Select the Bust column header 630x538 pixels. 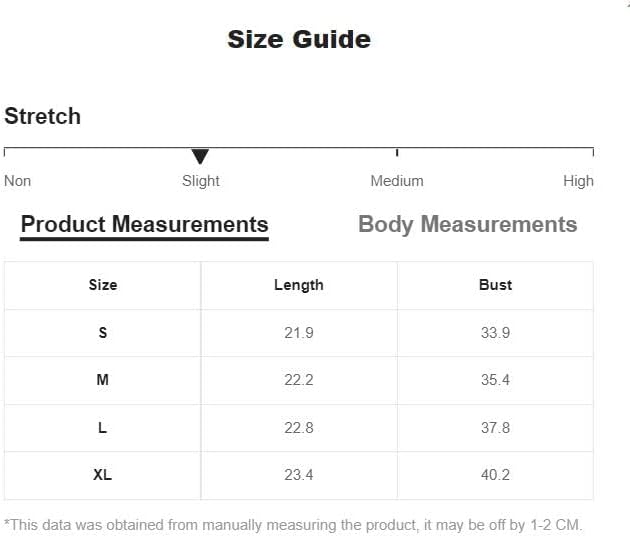click(x=495, y=285)
